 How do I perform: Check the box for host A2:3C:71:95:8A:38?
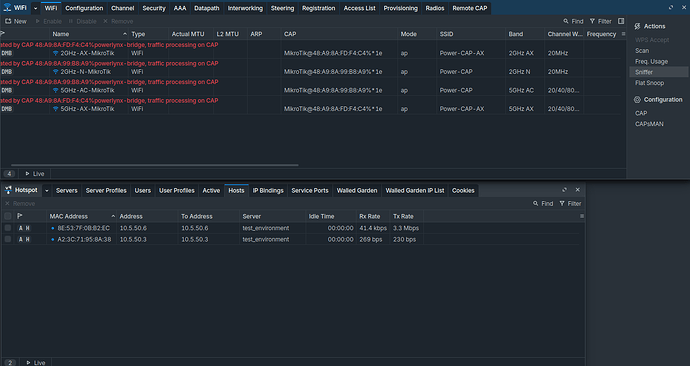click(x=8, y=239)
